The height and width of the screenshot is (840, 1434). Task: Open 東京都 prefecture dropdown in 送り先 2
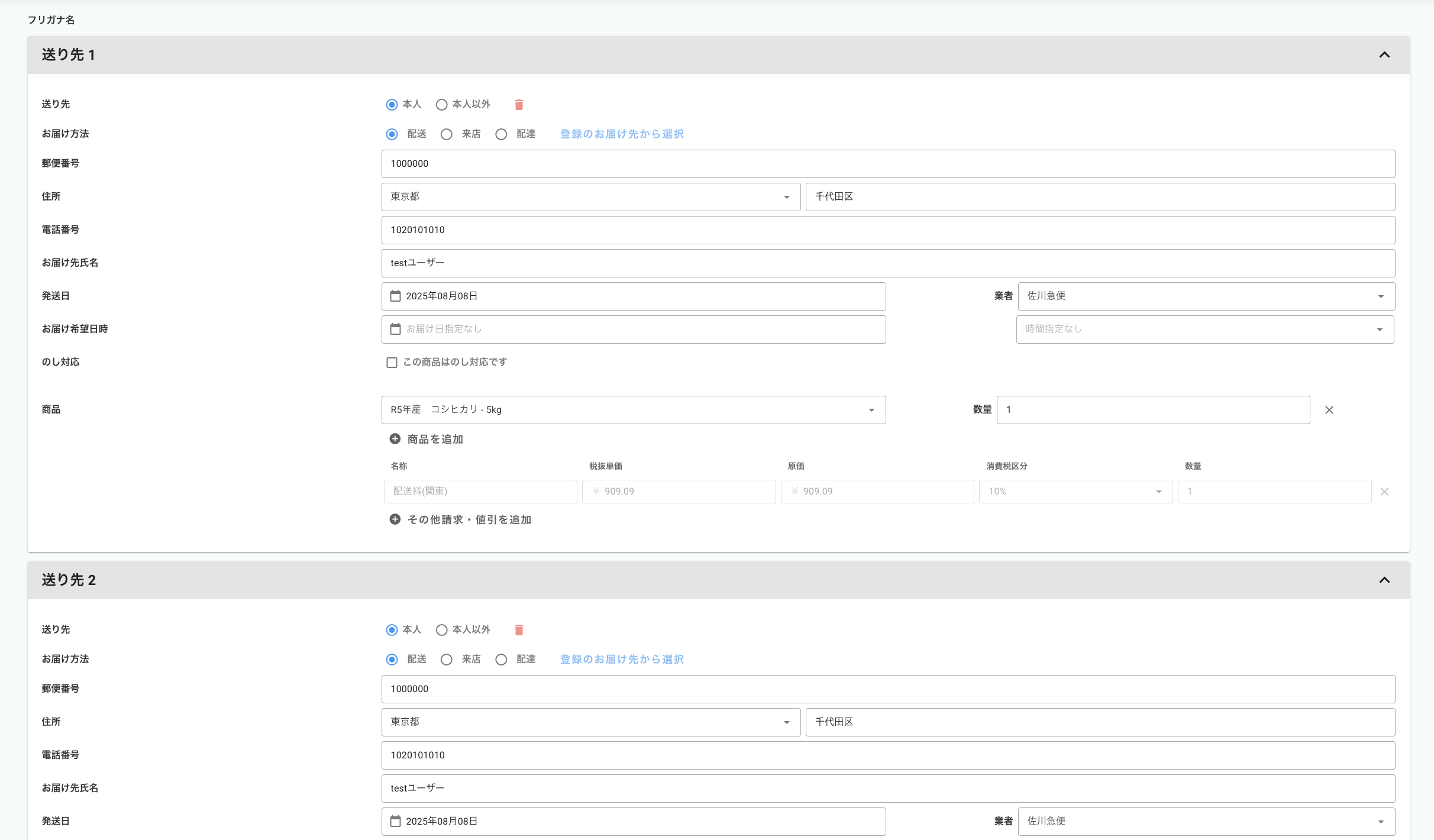[x=591, y=722]
